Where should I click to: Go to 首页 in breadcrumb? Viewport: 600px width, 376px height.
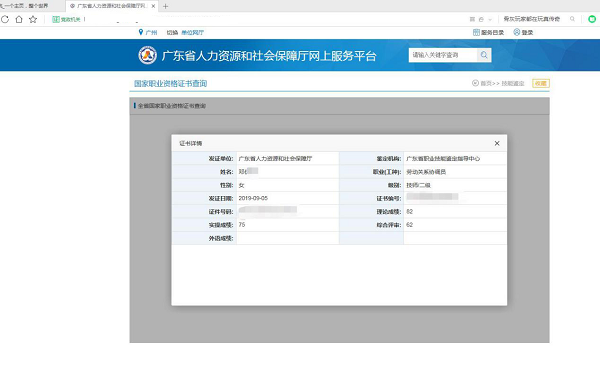pyautogui.click(x=486, y=83)
